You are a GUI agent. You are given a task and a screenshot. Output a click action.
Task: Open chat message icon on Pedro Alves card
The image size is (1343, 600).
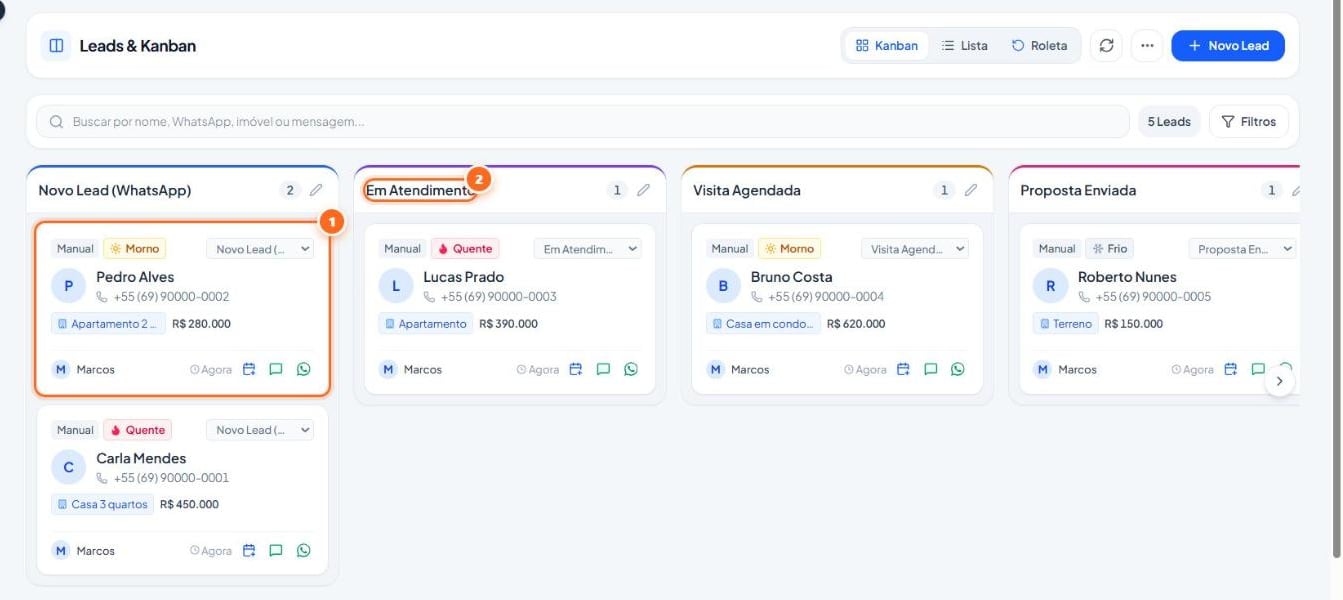coord(276,369)
